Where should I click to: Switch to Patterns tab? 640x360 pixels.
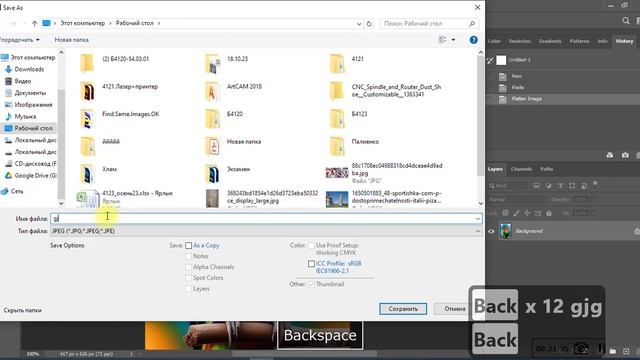[579, 41]
